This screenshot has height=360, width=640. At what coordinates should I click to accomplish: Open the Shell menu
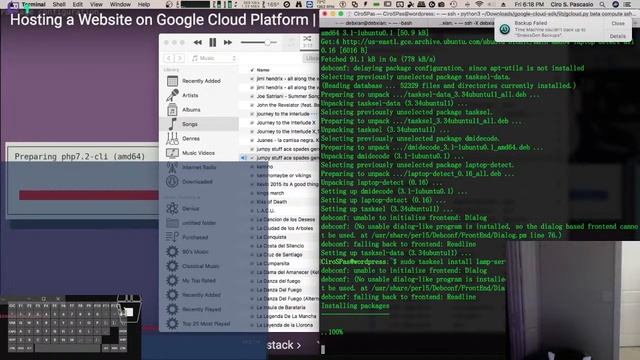pyautogui.click(x=59, y=4)
